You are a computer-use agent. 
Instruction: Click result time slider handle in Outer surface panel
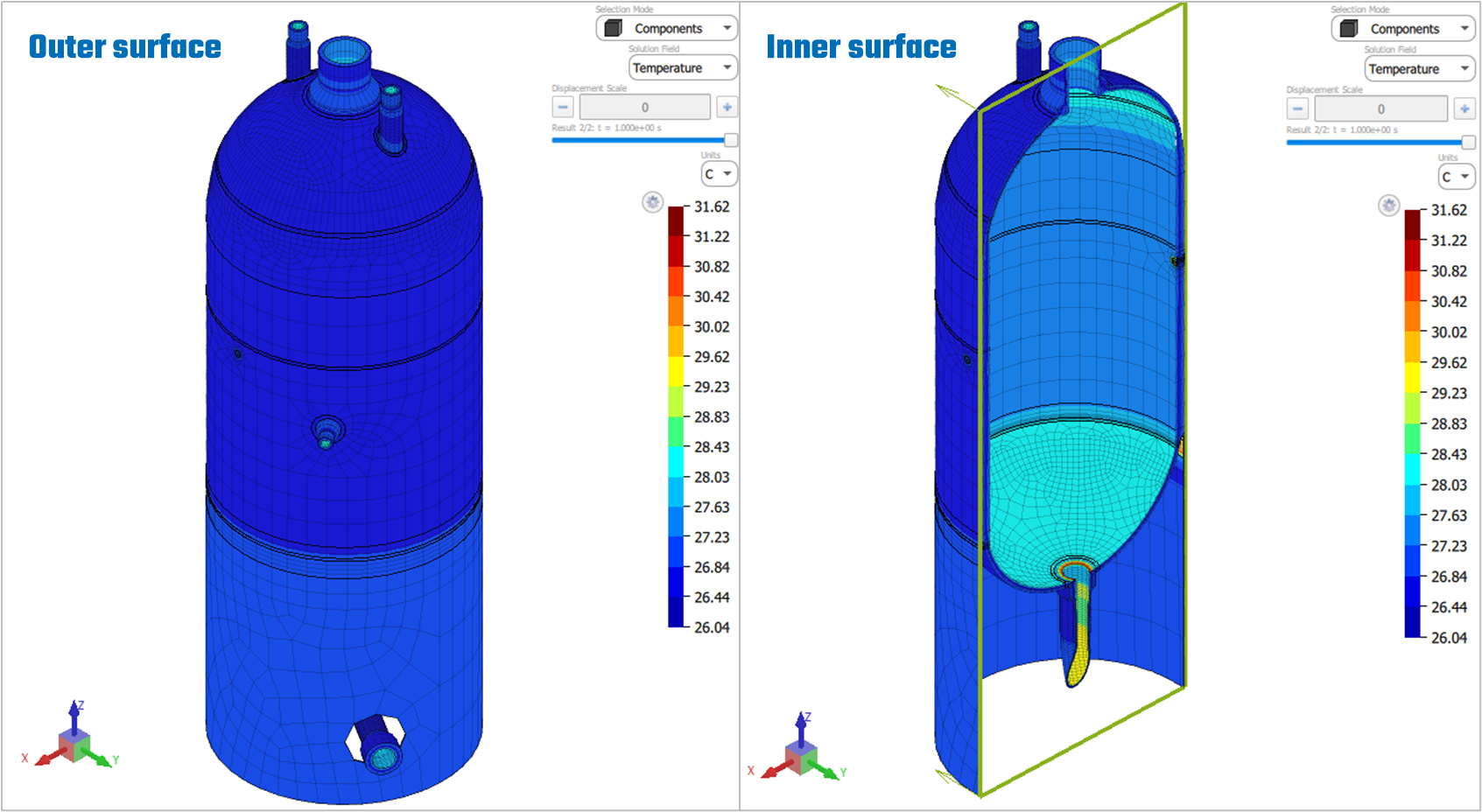click(731, 140)
